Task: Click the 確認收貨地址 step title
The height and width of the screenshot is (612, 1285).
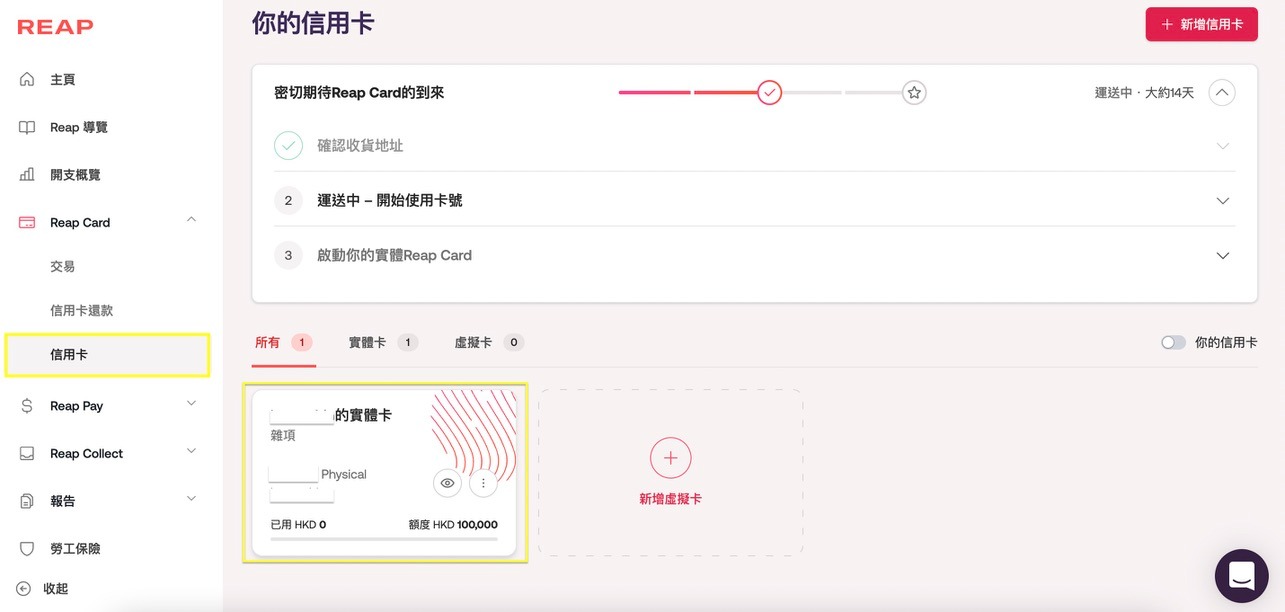Action: 360,146
